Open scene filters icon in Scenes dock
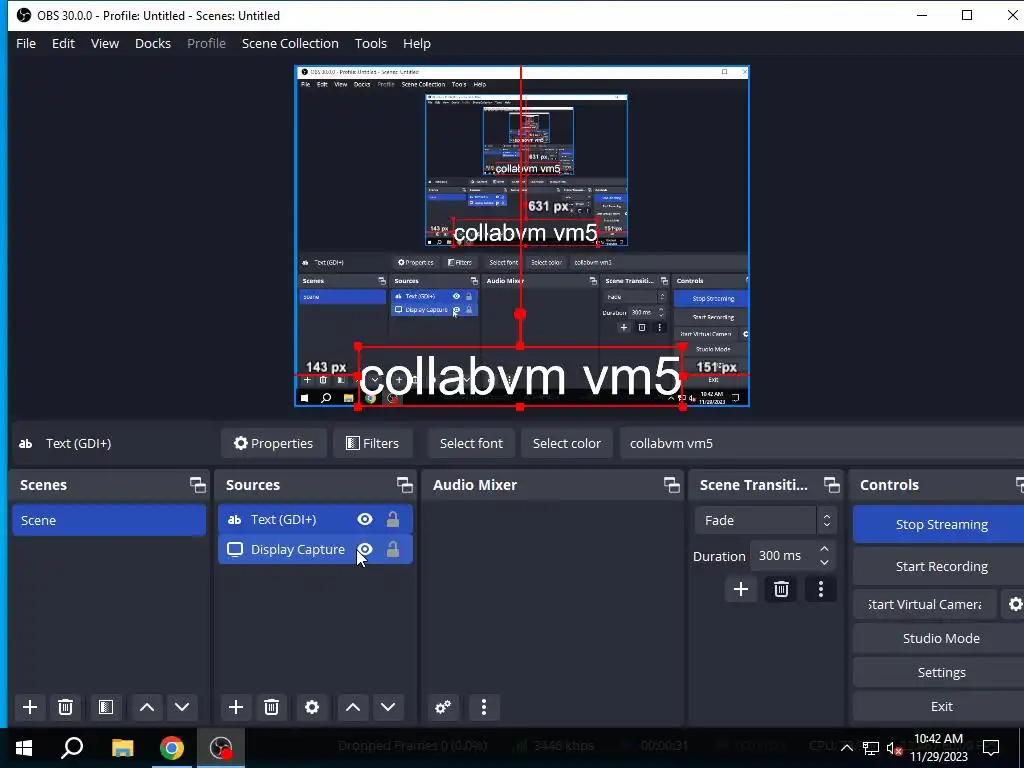 106,707
